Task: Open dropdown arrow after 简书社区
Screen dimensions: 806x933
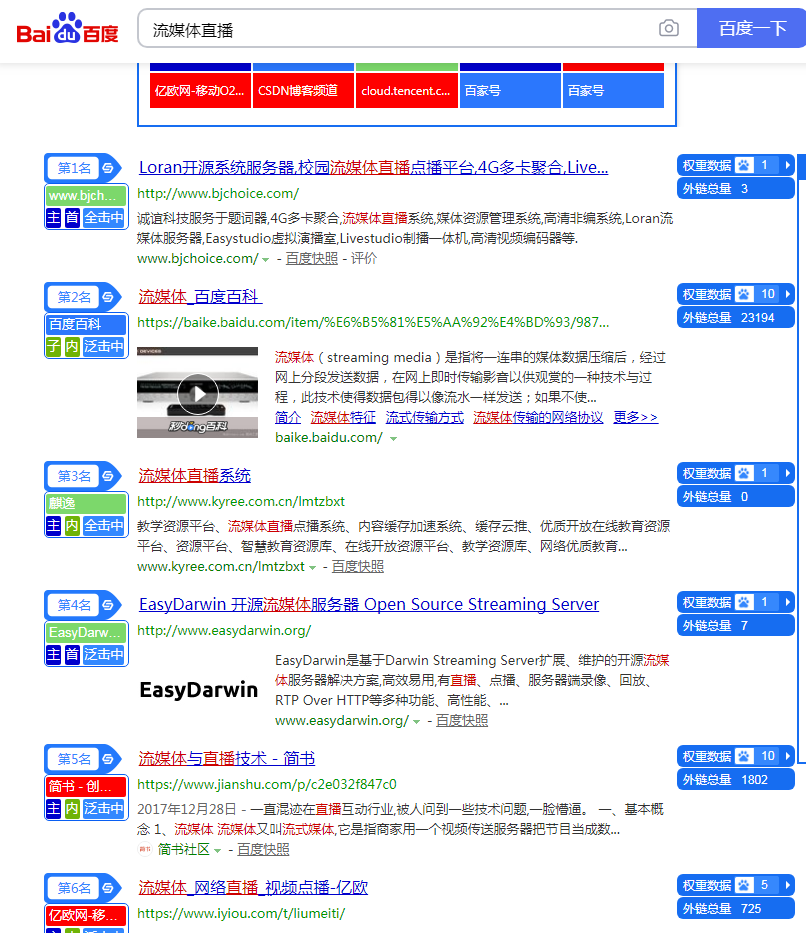Action: pyautogui.click(x=217, y=851)
